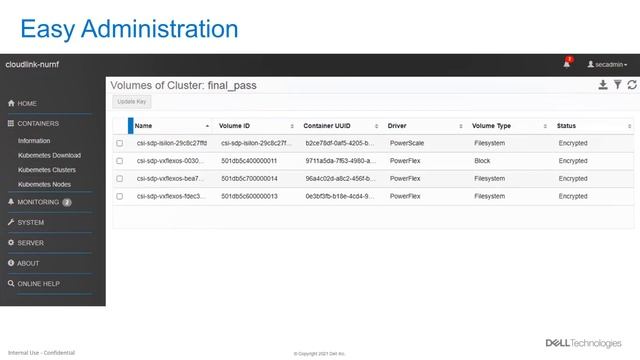Select Information under Containers
Viewport: 640px width, 360px height.
(x=34, y=141)
